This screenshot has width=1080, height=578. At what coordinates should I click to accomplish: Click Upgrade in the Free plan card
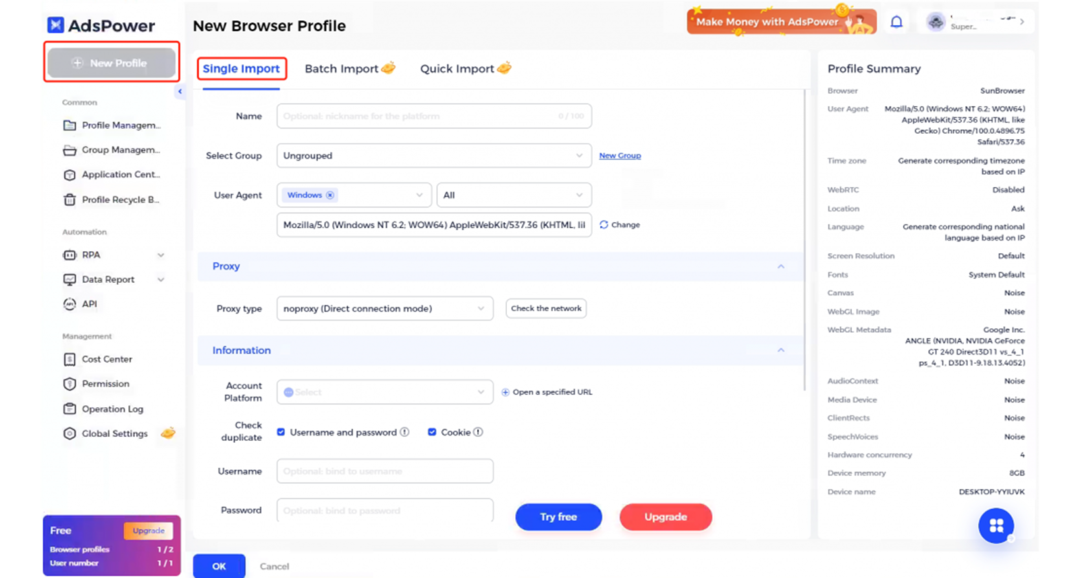(x=148, y=530)
